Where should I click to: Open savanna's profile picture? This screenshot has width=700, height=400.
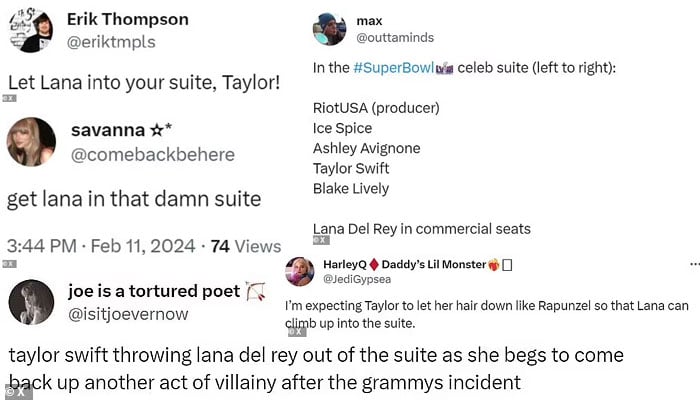pos(31,142)
